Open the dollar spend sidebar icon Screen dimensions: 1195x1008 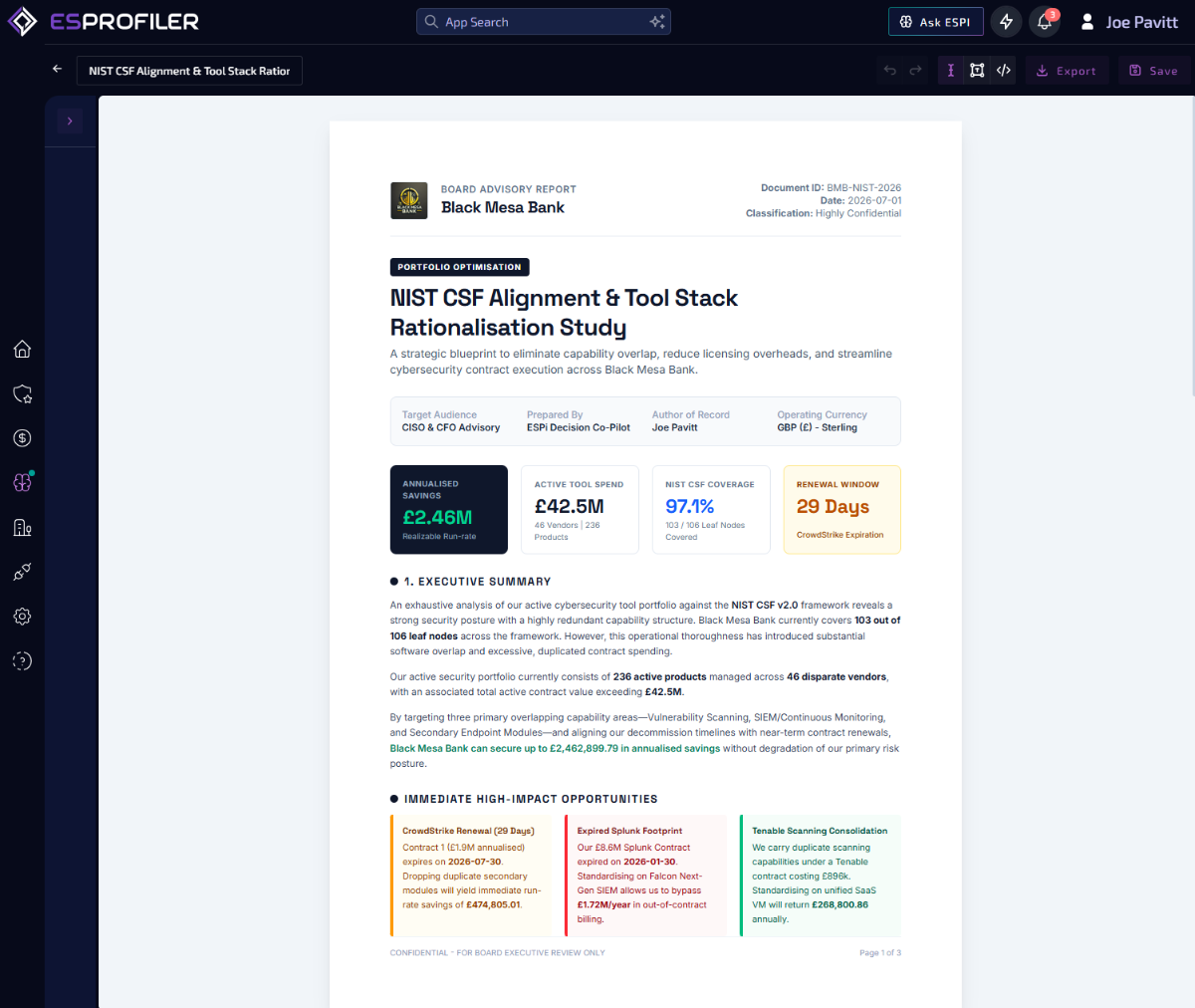click(22, 438)
